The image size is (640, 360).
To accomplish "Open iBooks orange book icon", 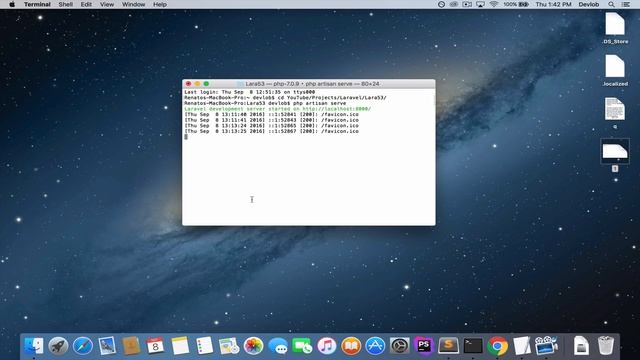I will pos(351,346).
